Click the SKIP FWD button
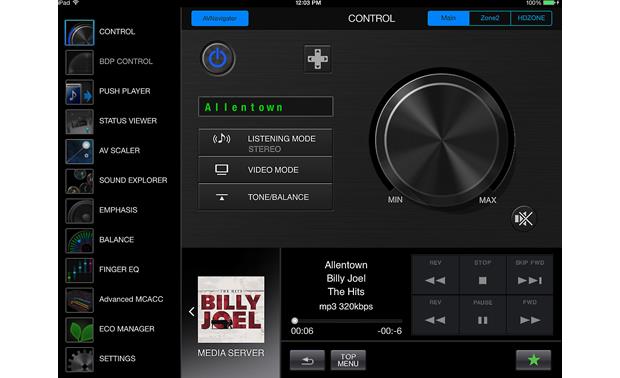 click(530, 275)
